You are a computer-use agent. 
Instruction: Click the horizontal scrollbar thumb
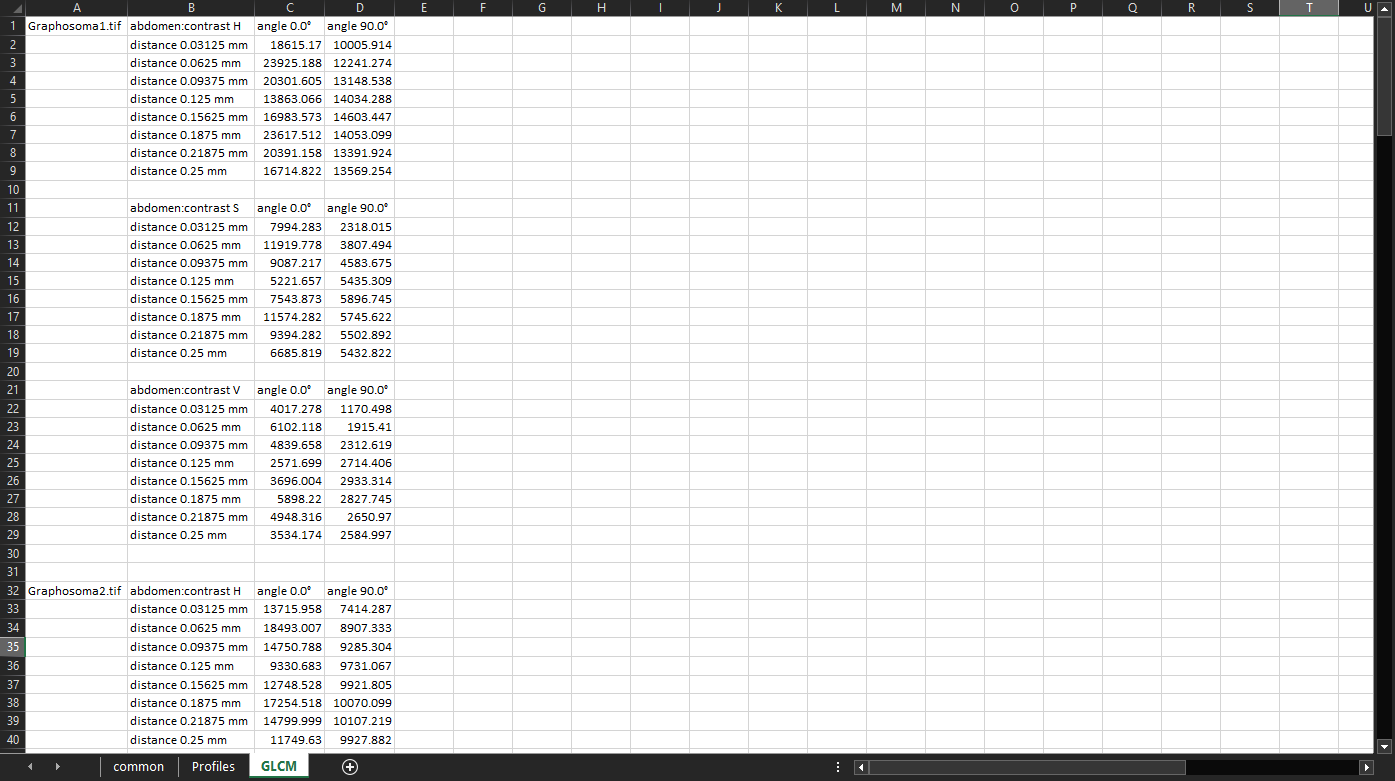click(x=1027, y=767)
